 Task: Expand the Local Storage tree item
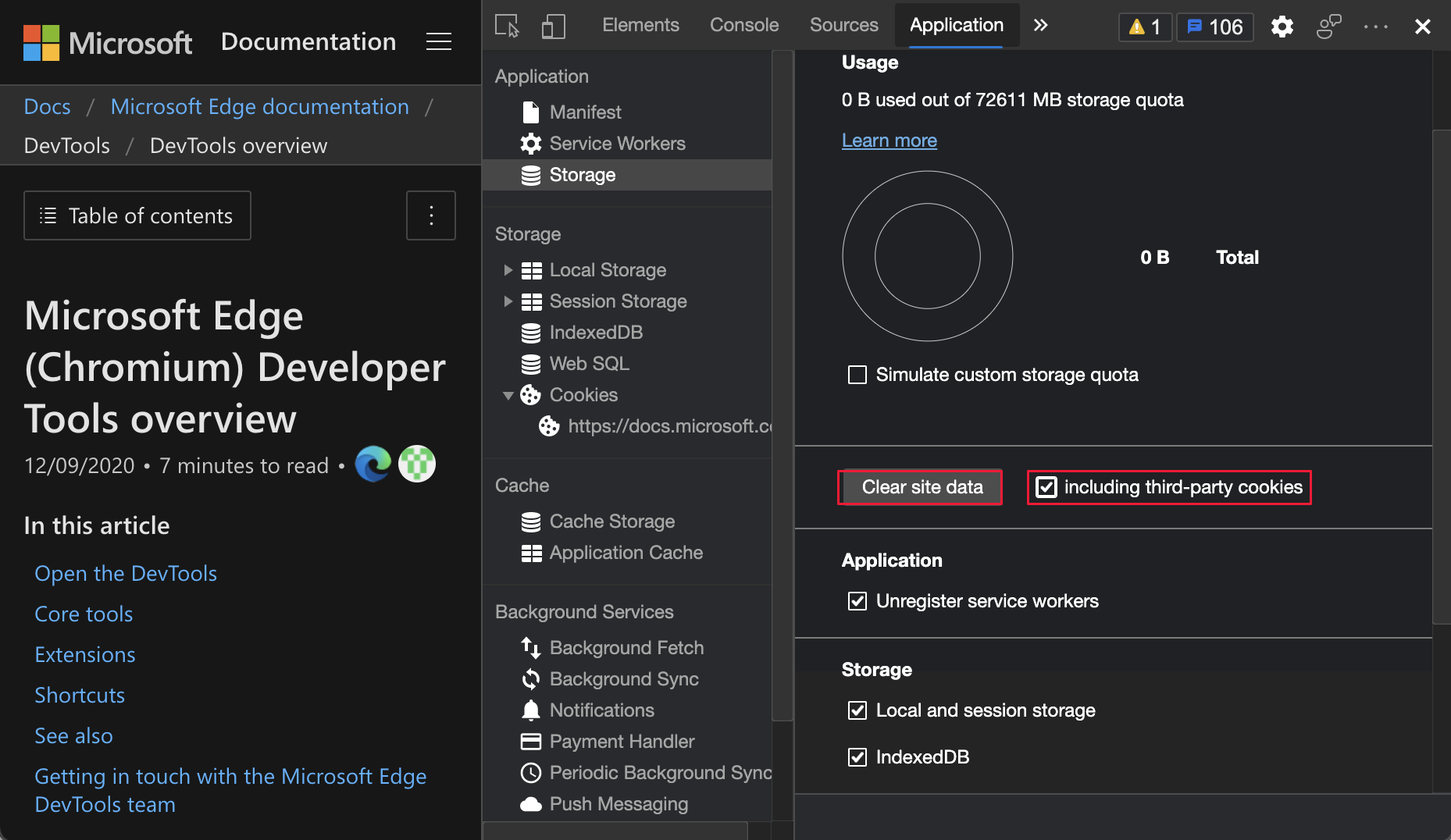[x=508, y=270]
